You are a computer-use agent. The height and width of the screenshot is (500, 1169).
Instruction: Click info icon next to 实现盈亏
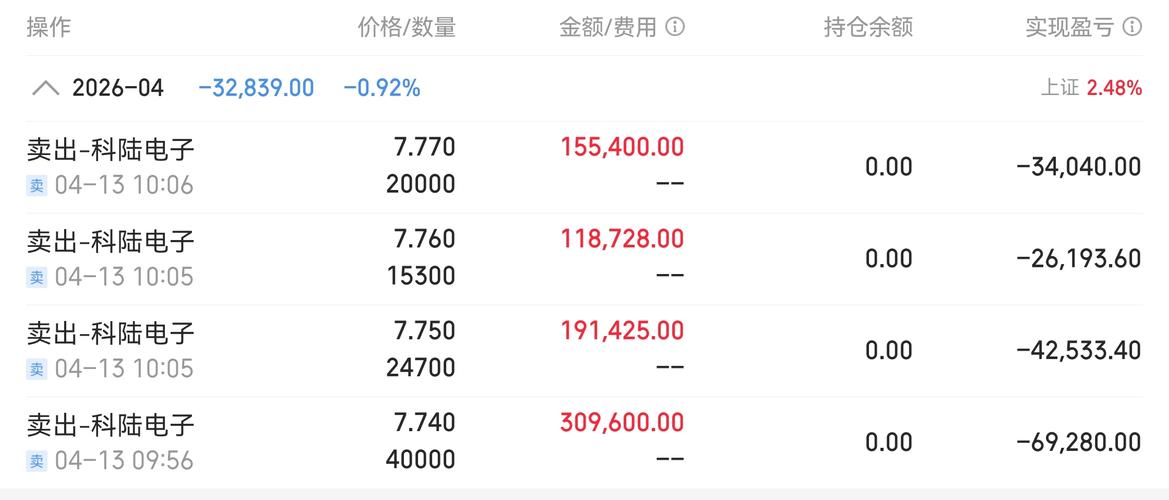1132,28
